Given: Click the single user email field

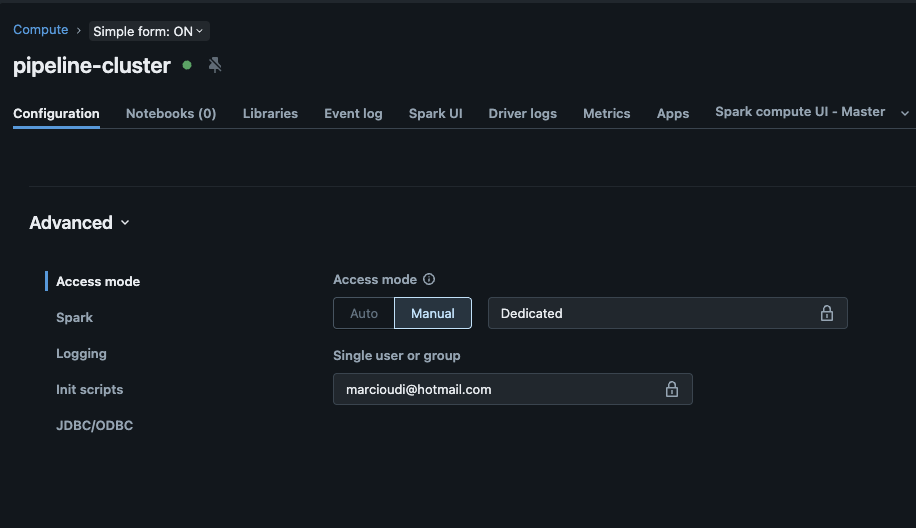Looking at the screenshot, I should [500, 389].
